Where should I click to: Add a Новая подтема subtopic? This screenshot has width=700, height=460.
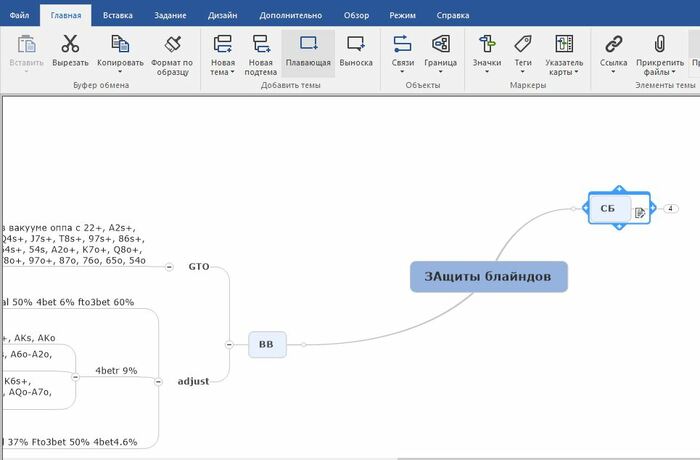tap(261, 44)
